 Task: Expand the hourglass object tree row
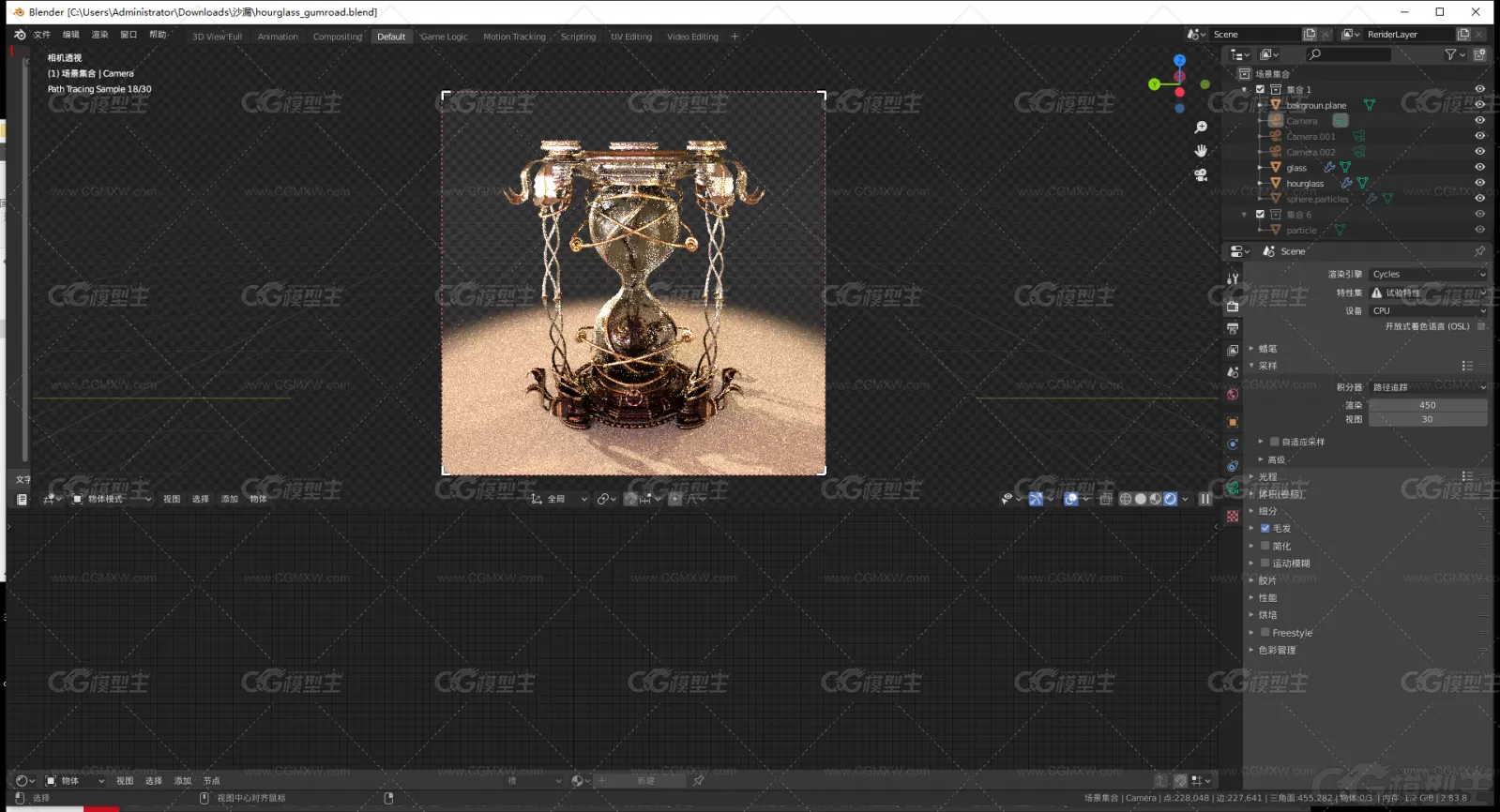1260,183
